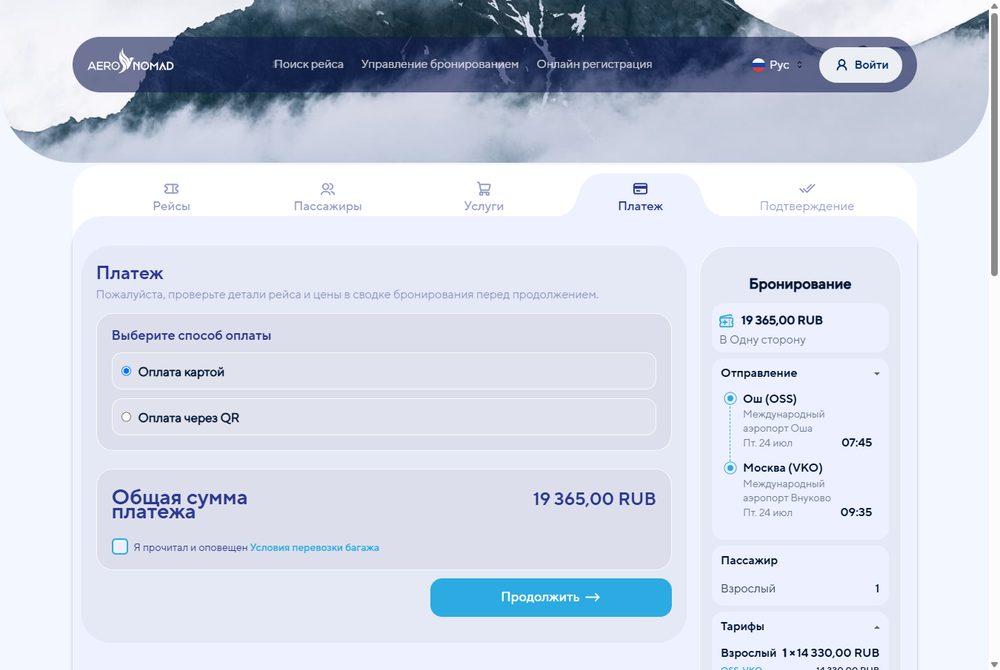Click the ticket price icon in Бронирование
This screenshot has height=670, width=1000.
726,321
